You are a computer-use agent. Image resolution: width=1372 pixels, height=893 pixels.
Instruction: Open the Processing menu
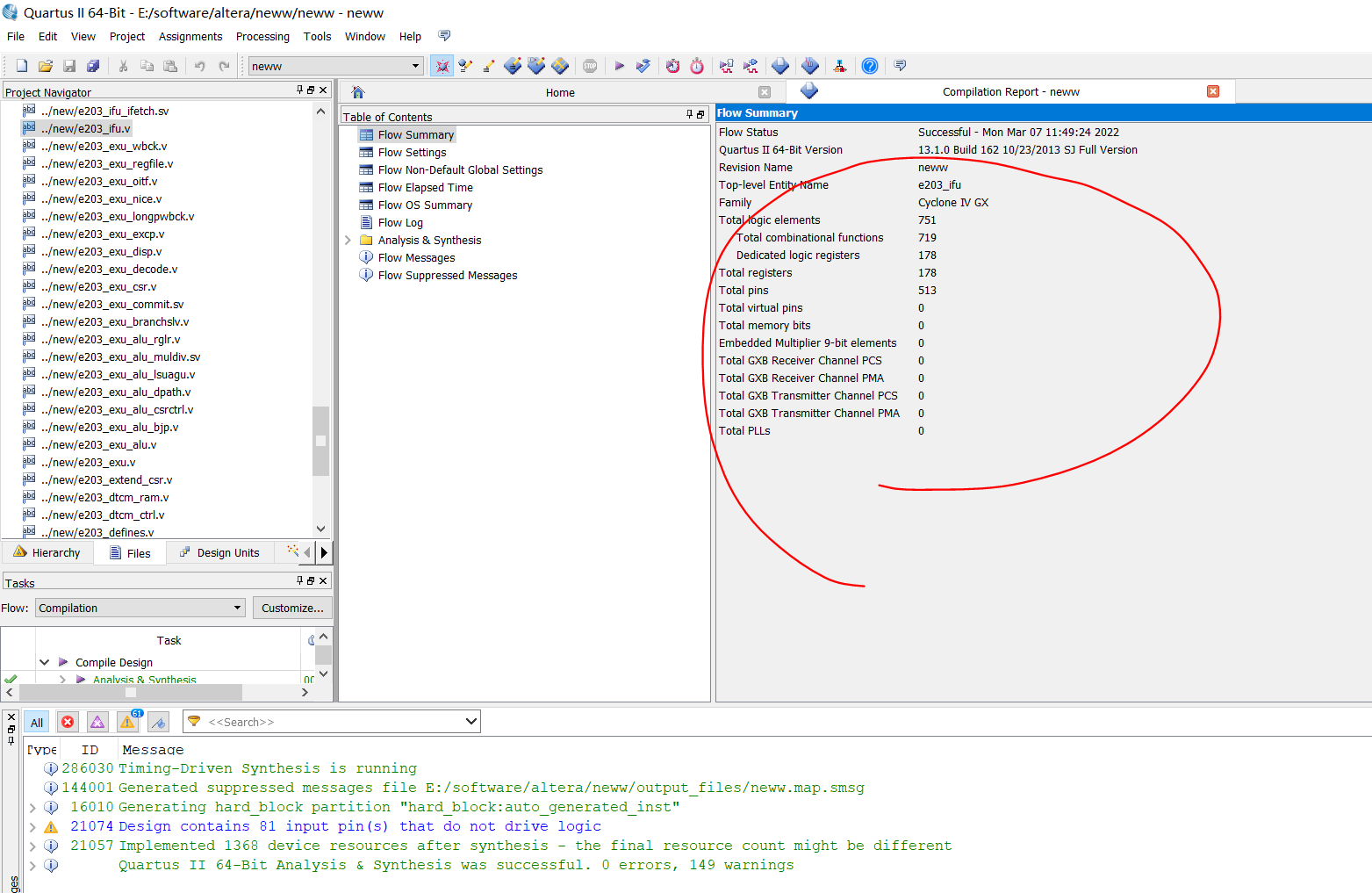click(262, 36)
